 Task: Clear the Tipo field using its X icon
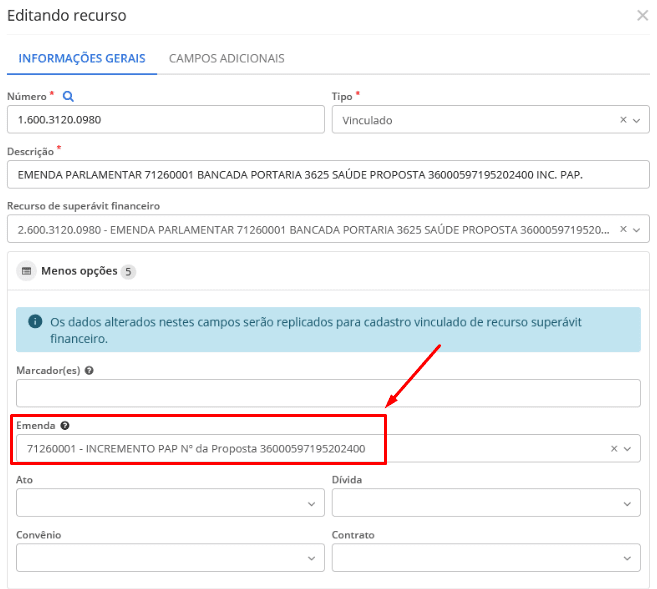pos(623,120)
